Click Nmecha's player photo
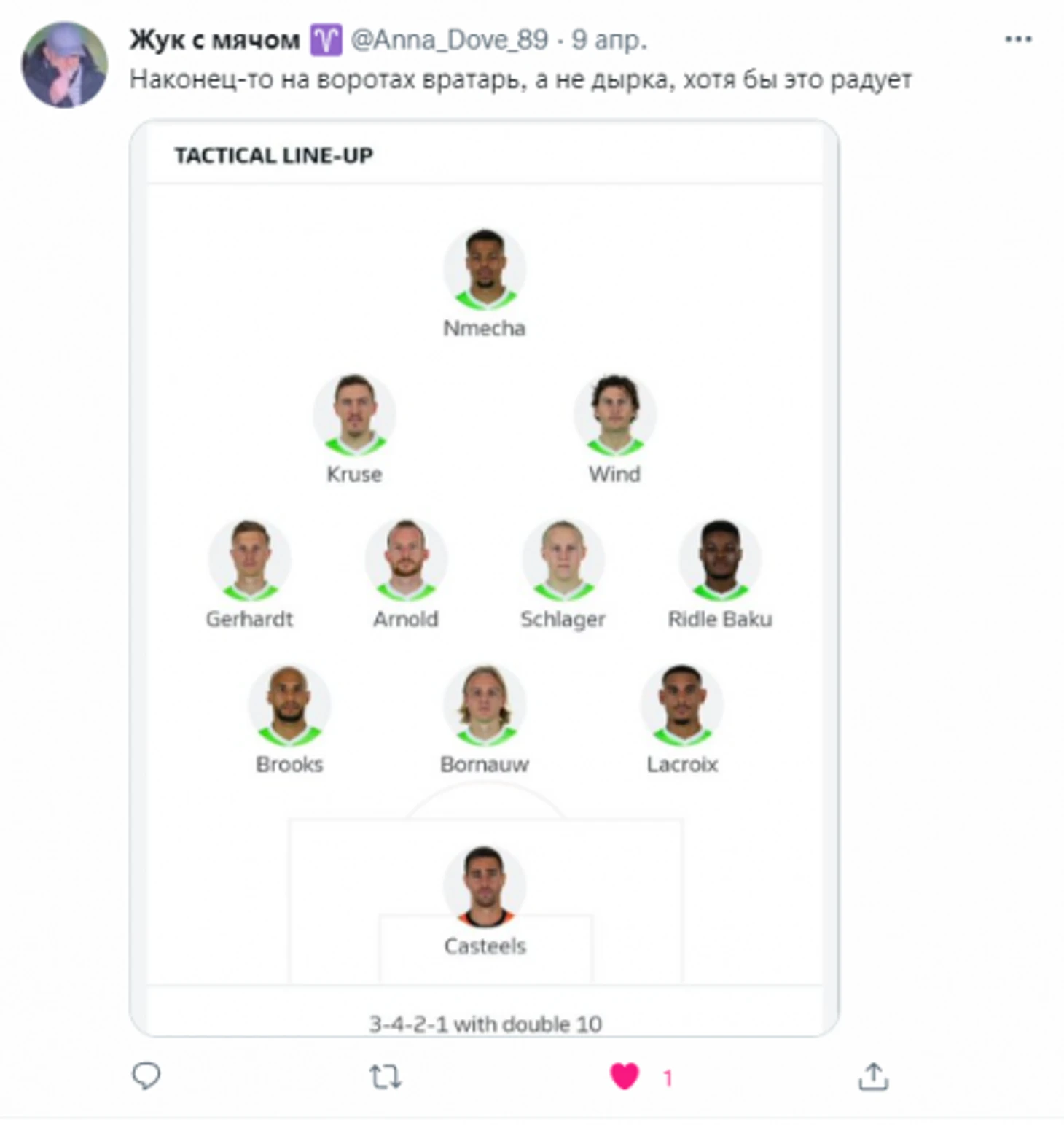Image resolution: width=1064 pixels, height=1125 pixels. (485, 269)
